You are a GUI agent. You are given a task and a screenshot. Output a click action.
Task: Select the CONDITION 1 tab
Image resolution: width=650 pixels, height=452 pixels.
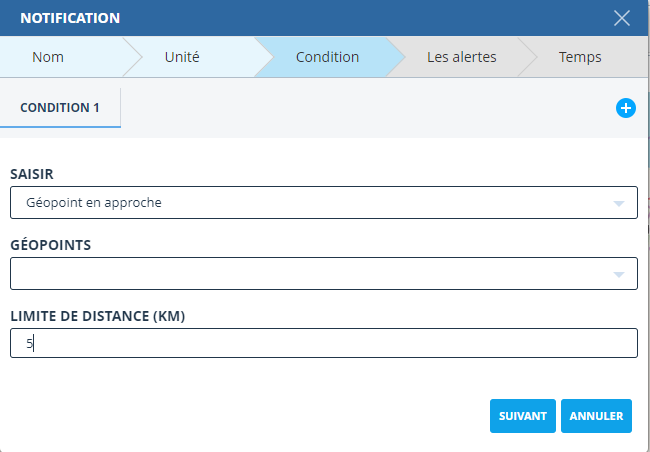pos(60,108)
